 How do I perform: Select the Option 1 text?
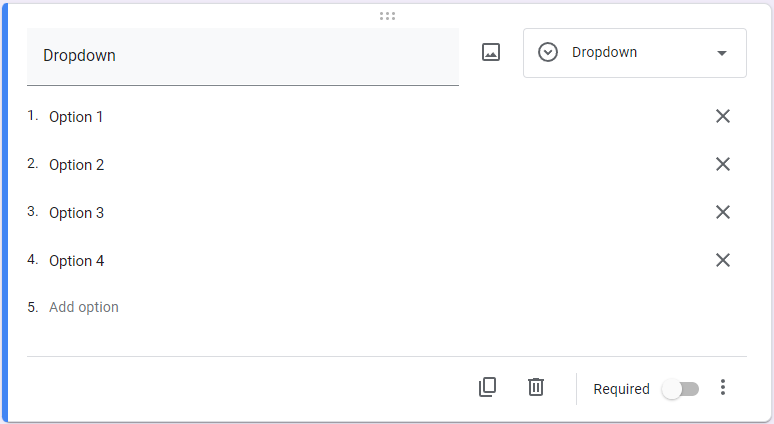click(76, 117)
